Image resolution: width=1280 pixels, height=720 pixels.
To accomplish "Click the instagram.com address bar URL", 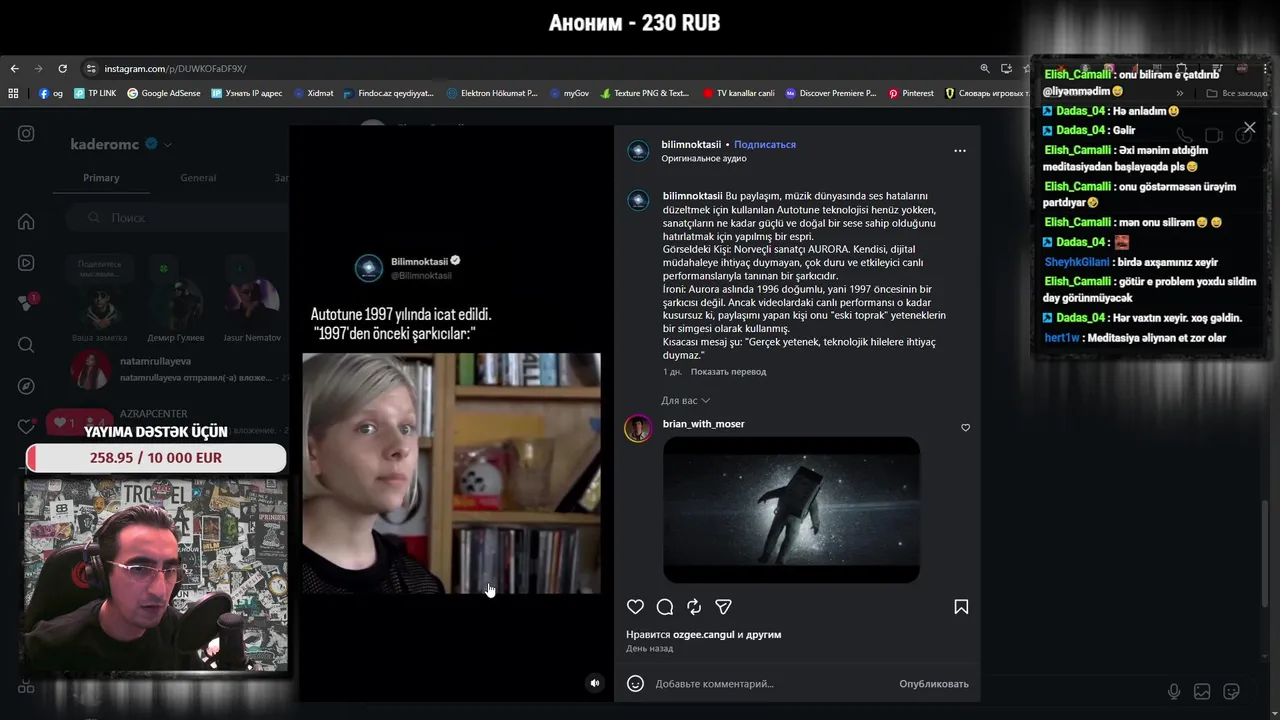I will 176,69.
